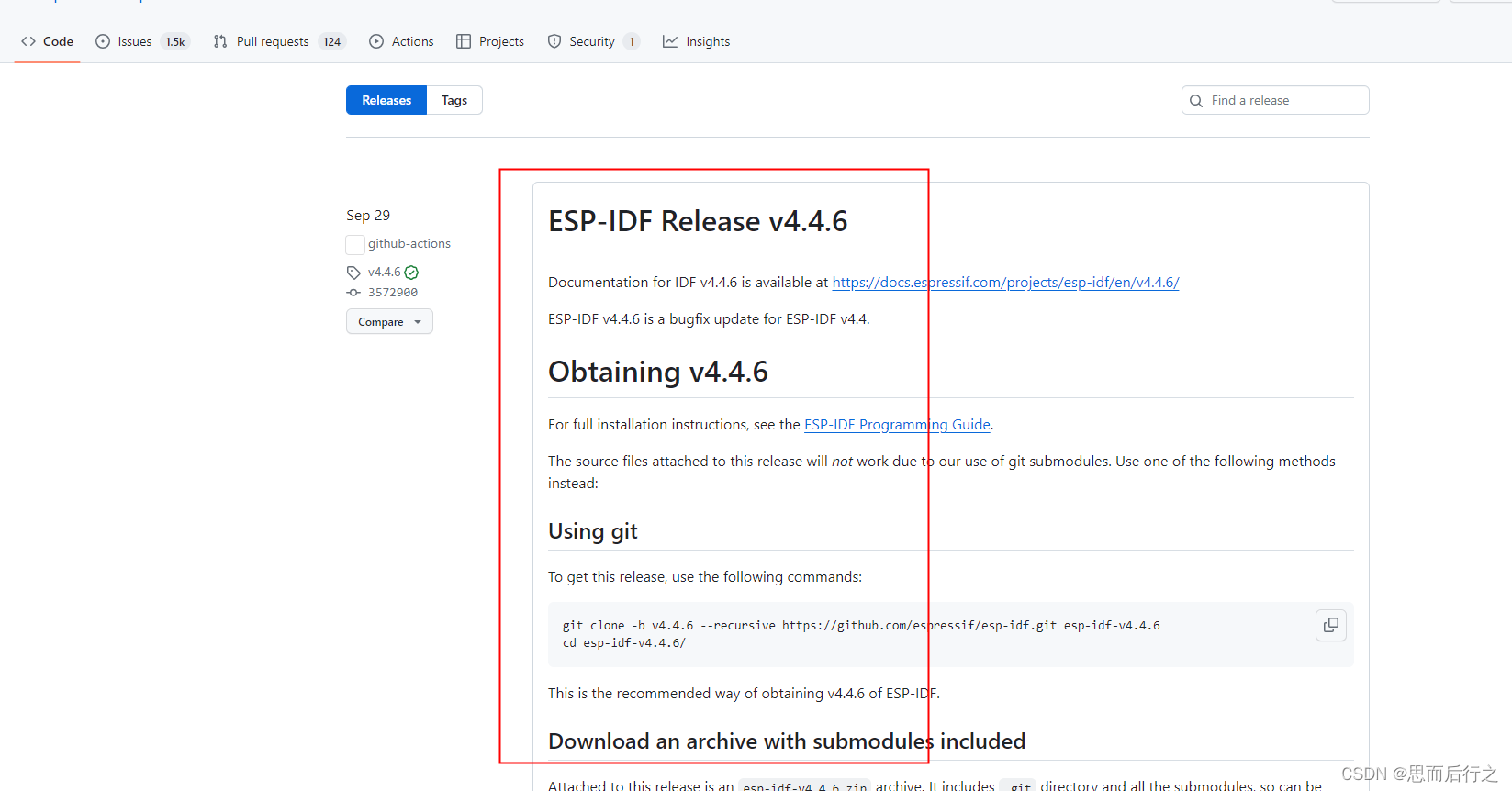View the Insights tab

(x=697, y=41)
